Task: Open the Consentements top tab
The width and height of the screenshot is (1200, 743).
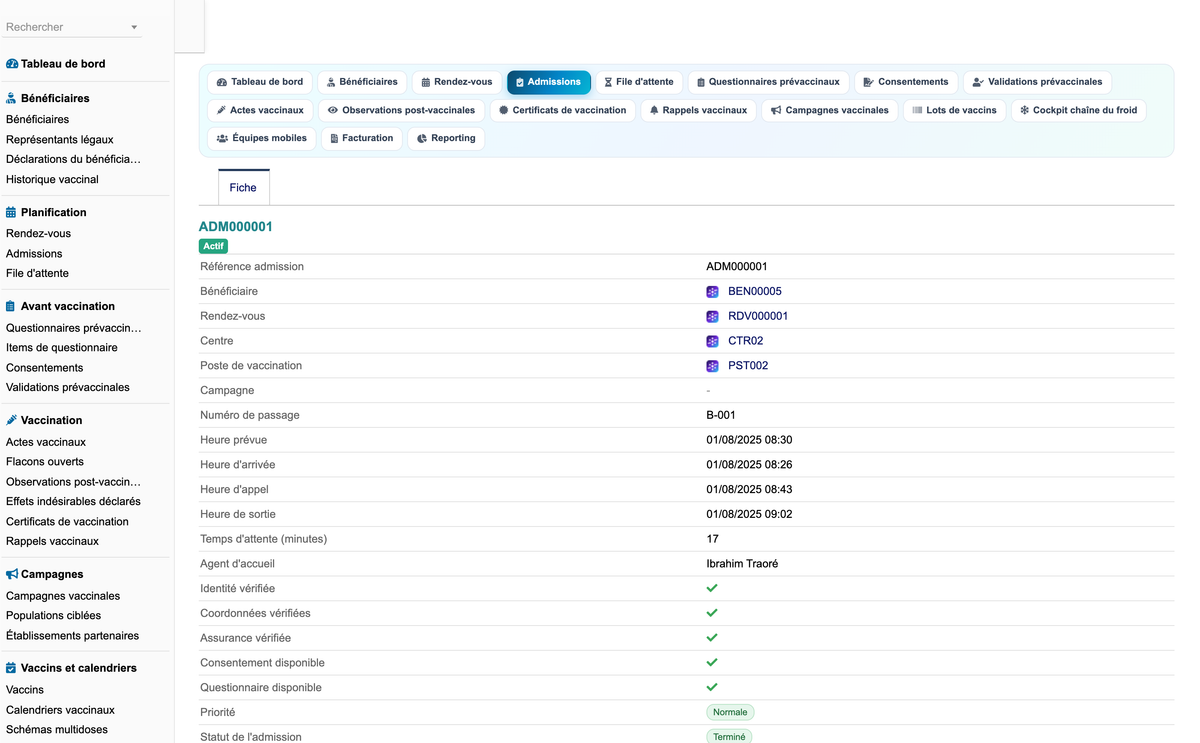Action: pos(906,82)
